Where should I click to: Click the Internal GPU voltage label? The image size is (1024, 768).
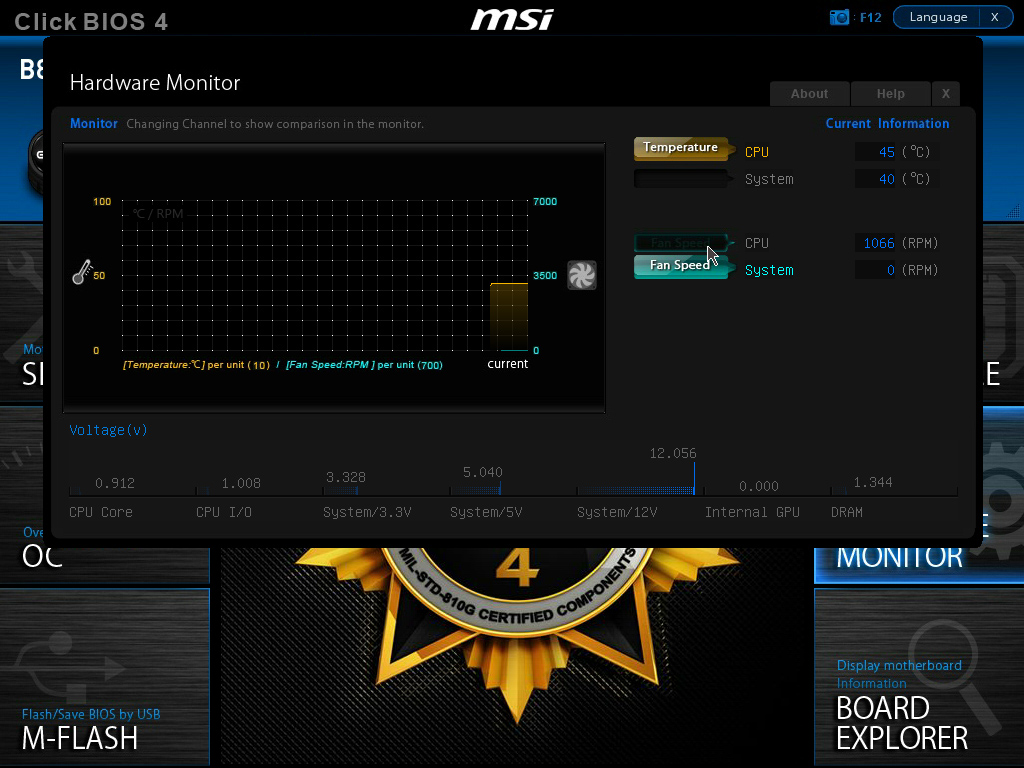point(752,513)
